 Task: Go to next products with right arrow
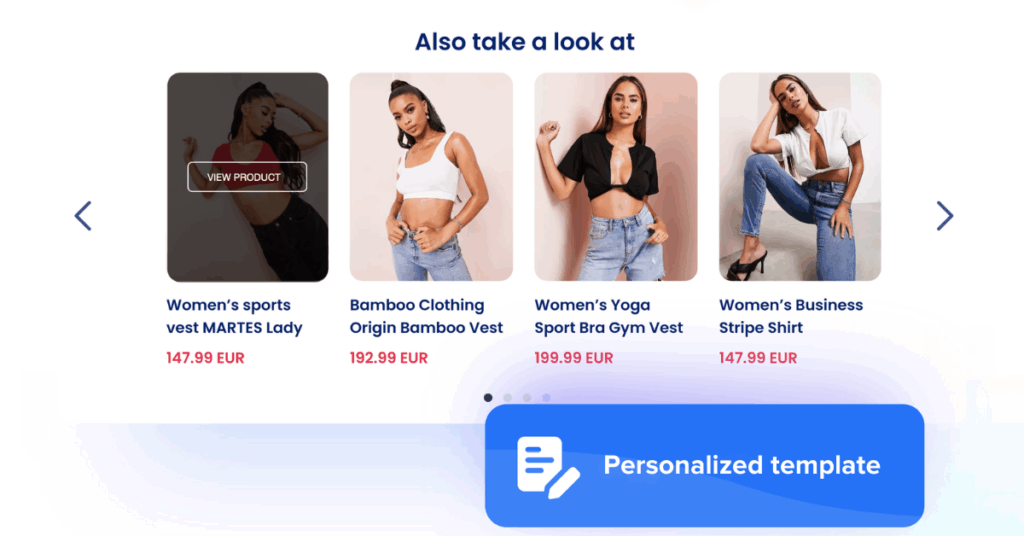coord(944,216)
